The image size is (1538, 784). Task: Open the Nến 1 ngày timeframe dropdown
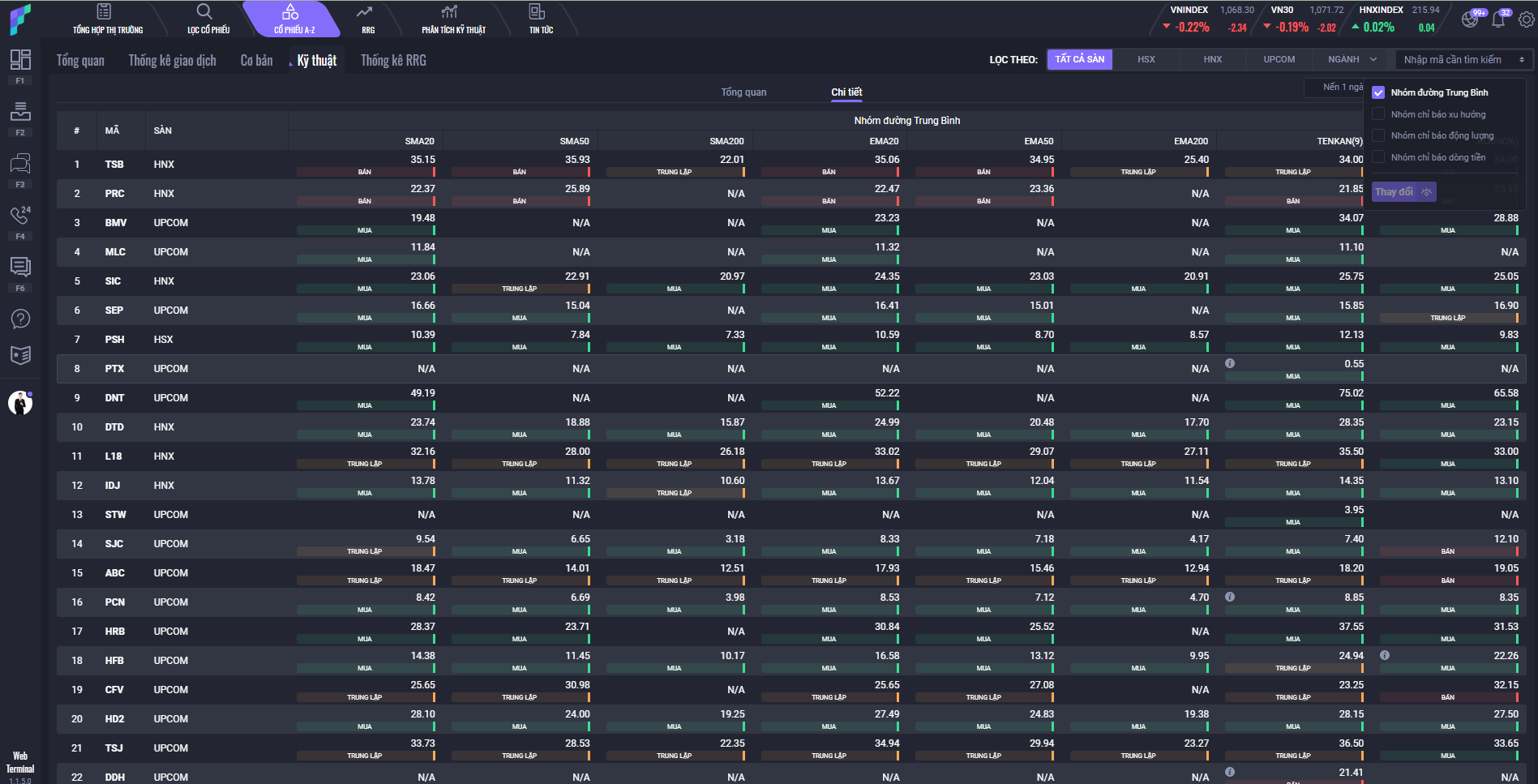[1334, 87]
